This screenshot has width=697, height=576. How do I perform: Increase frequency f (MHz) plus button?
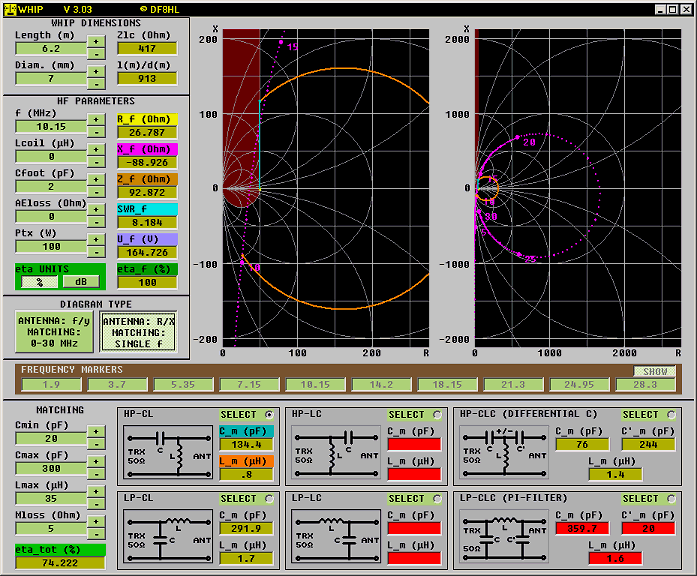95,119
